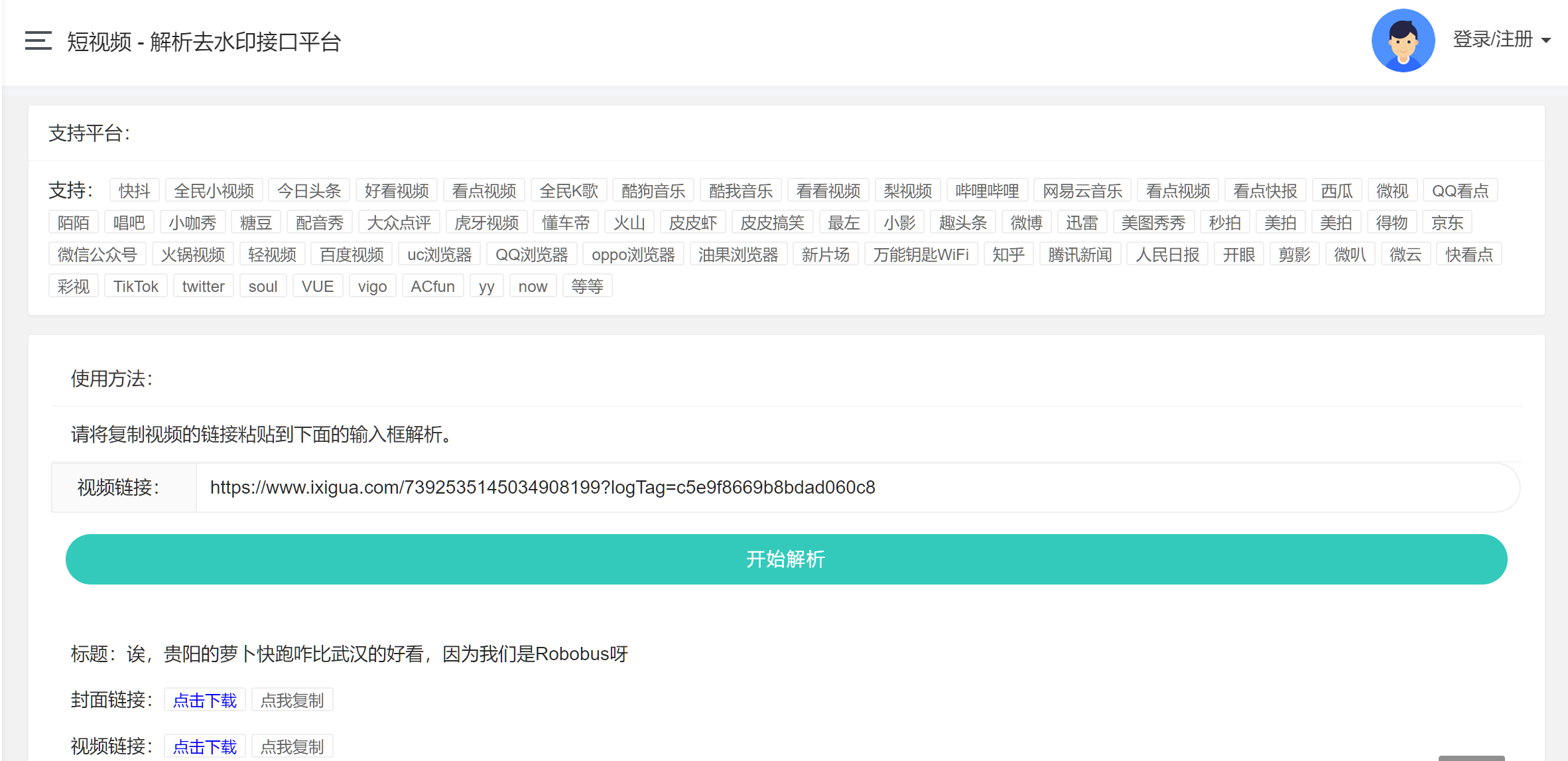Image resolution: width=1568 pixels, height=761 pixels.
Task: Select the 酷狗音乐 tag
Action: tap(653, 190)
